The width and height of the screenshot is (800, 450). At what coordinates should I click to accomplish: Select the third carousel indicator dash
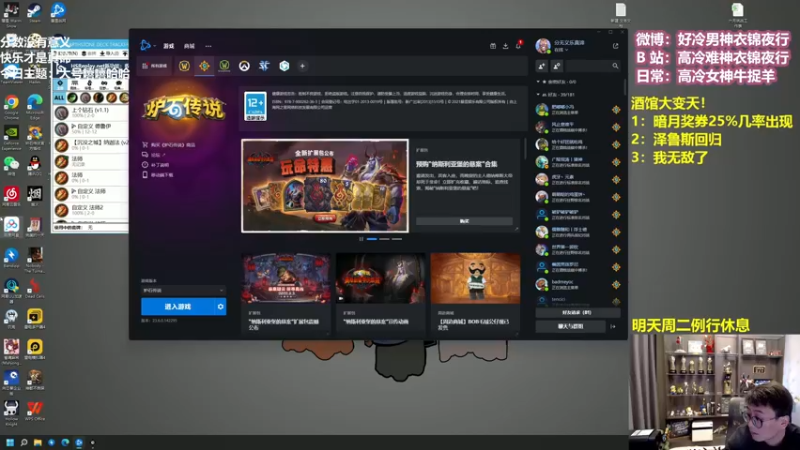tap(396, 239)
